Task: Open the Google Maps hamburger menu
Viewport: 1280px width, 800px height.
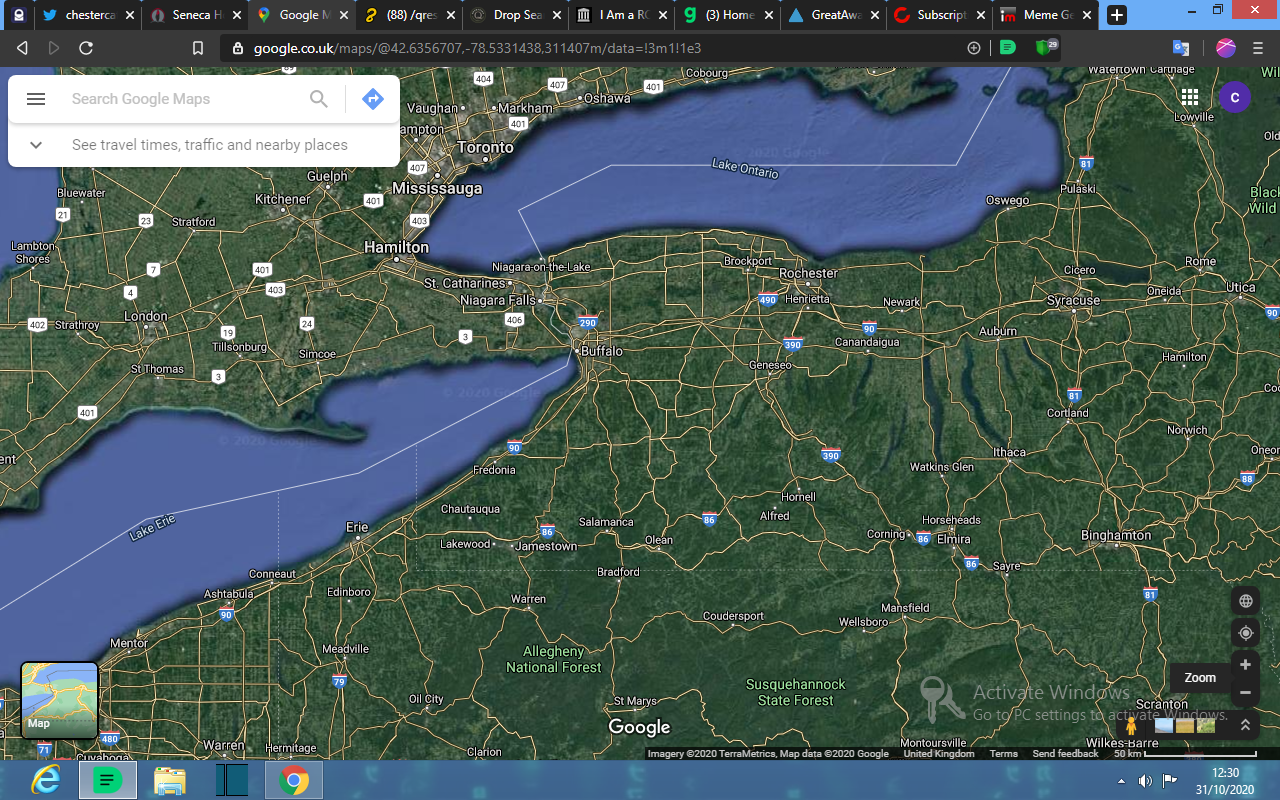Action: click(x=36, y=99)
